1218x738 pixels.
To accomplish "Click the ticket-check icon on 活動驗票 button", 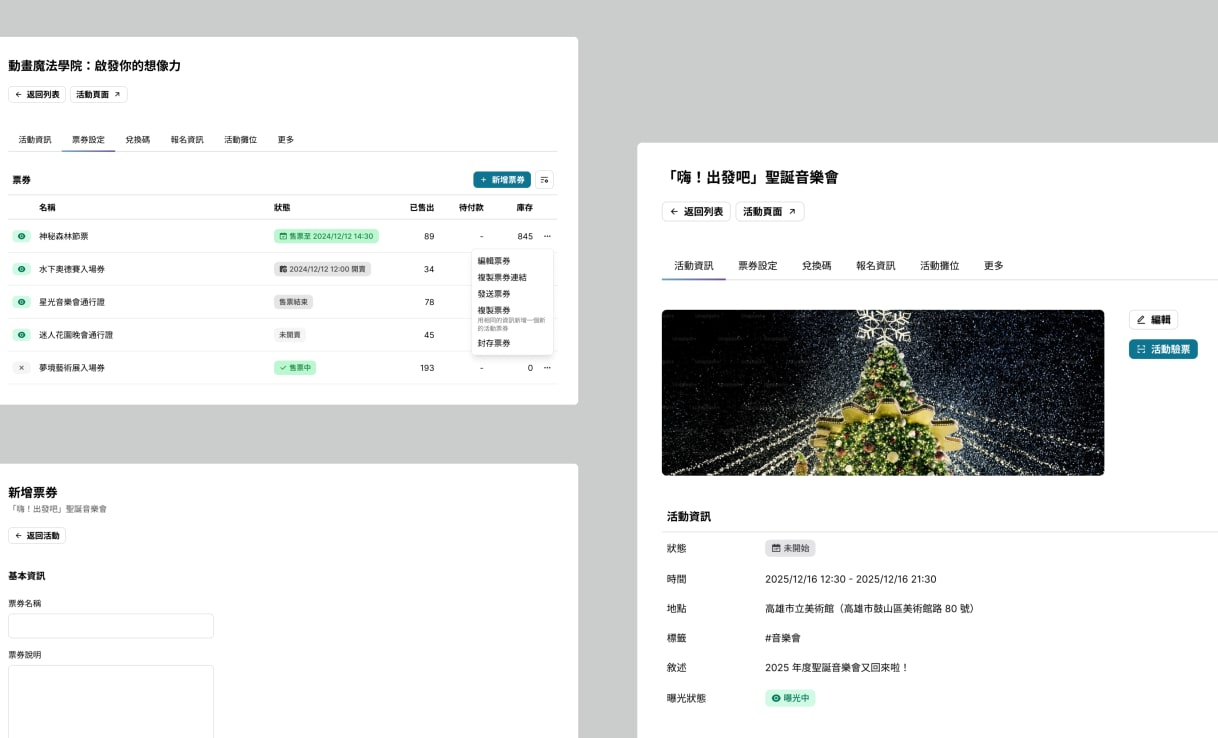I will click(1142, 349).
